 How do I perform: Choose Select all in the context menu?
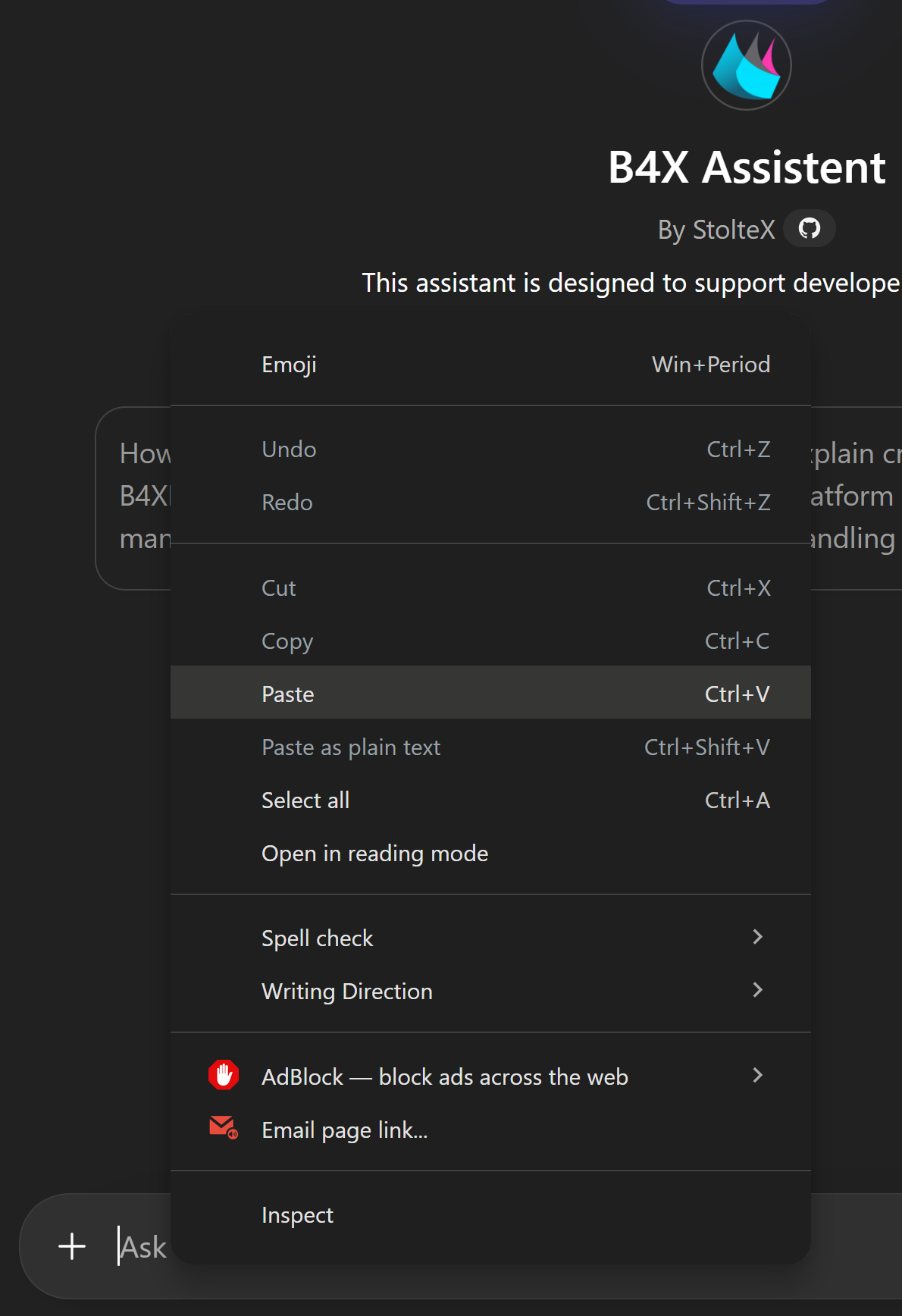click(x=305, y=800)
